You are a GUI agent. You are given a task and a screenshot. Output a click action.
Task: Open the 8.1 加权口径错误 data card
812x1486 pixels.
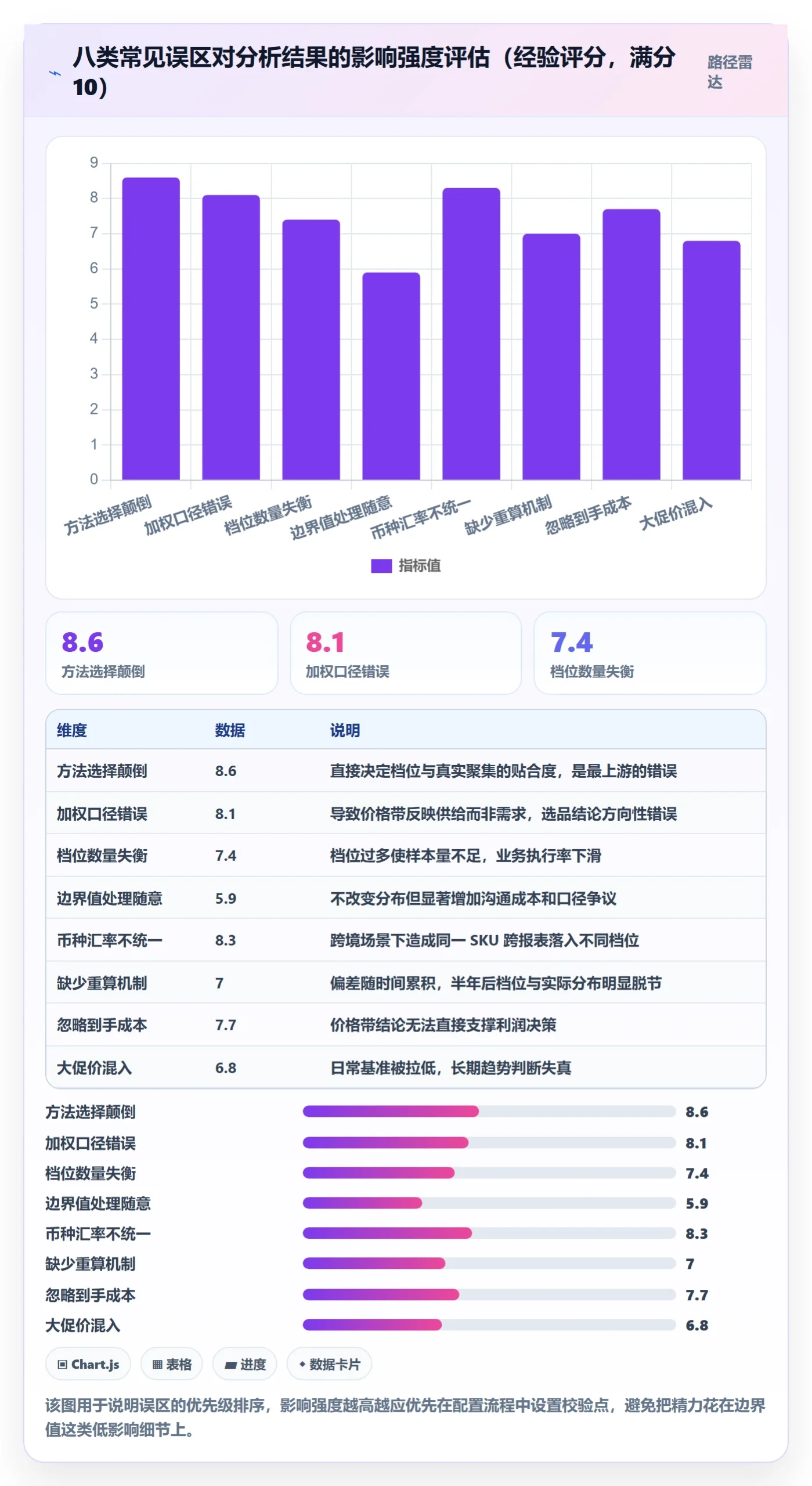[406, 653]
